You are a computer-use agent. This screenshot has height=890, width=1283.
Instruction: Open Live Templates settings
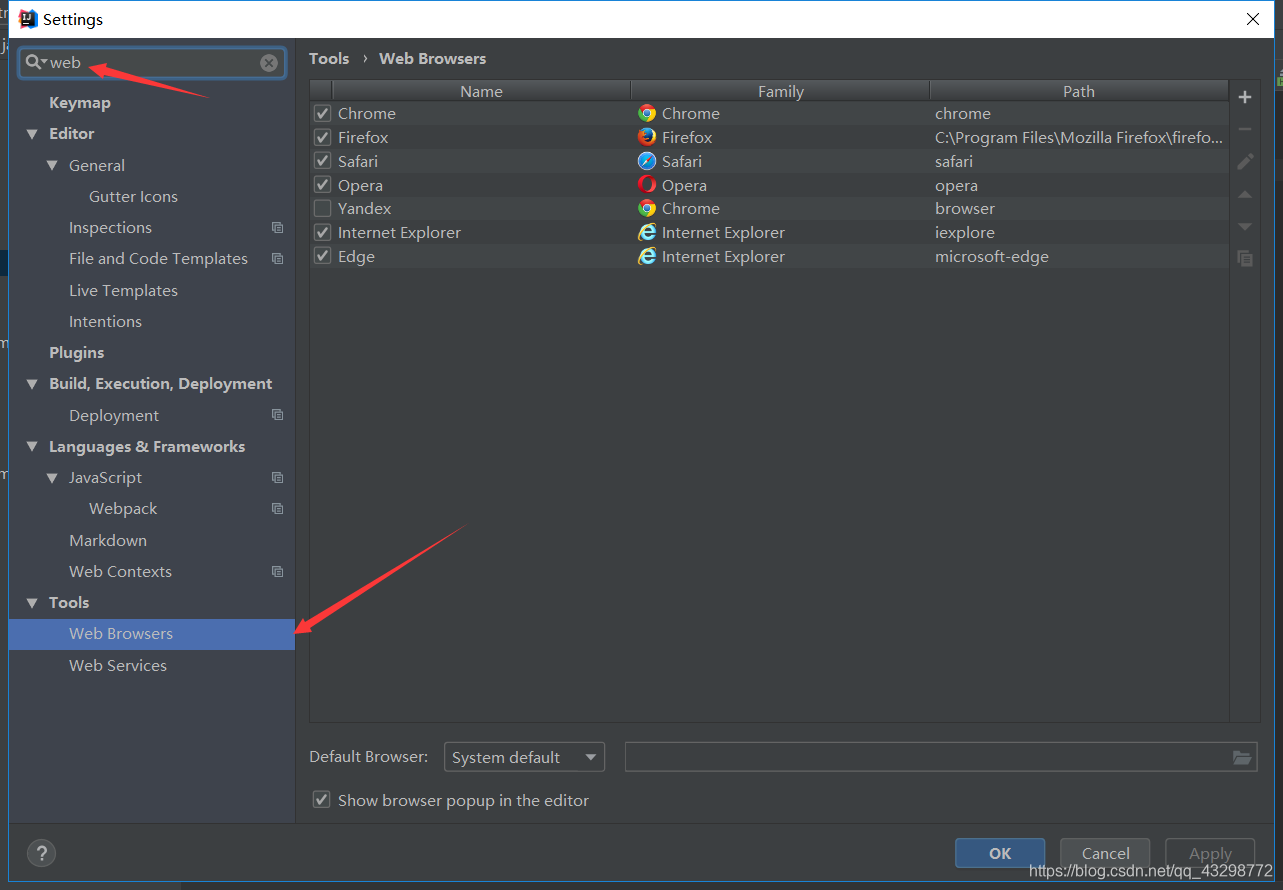coord(123,290)
